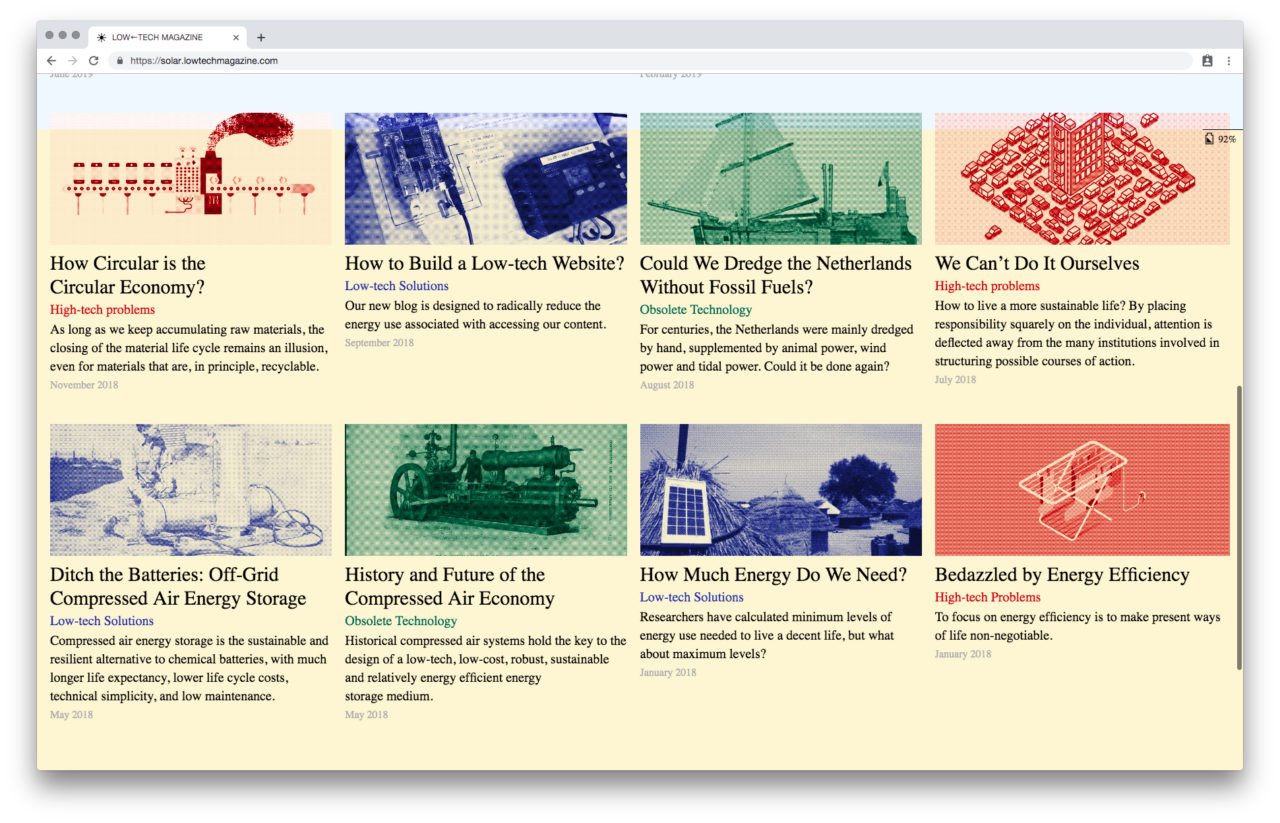Open 'How Much Energy Do We Need?' article
Image resolution: width=1280 pixels, height=823 pixels.
point(773,575)
